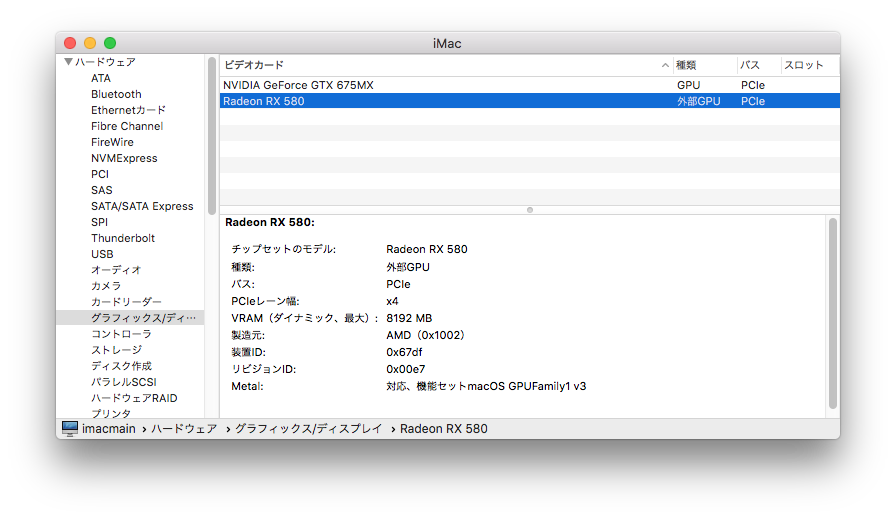Image resolution: width=896 pixels, height=519 pixels.
Task: Open the Ethernetカード section
Action: pyautogui.click(x=128, y=110)
